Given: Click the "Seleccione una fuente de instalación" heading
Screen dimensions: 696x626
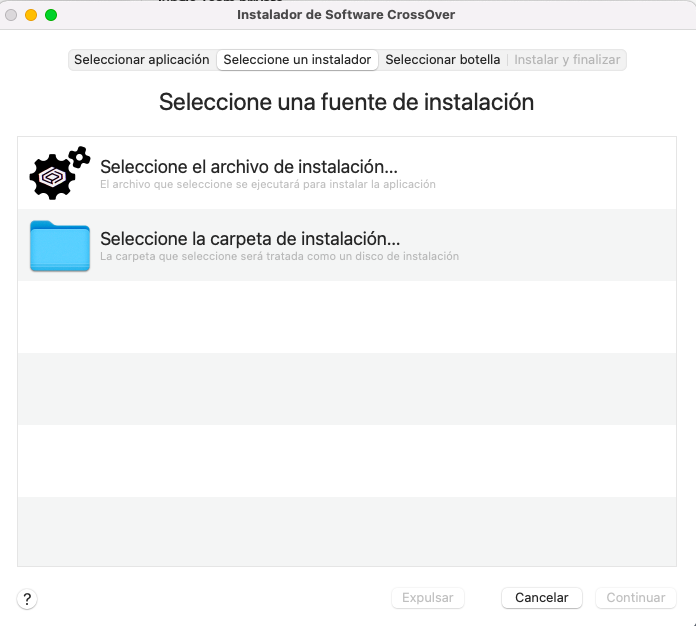Looking at the screenshot, I should (x=347, y=102).
